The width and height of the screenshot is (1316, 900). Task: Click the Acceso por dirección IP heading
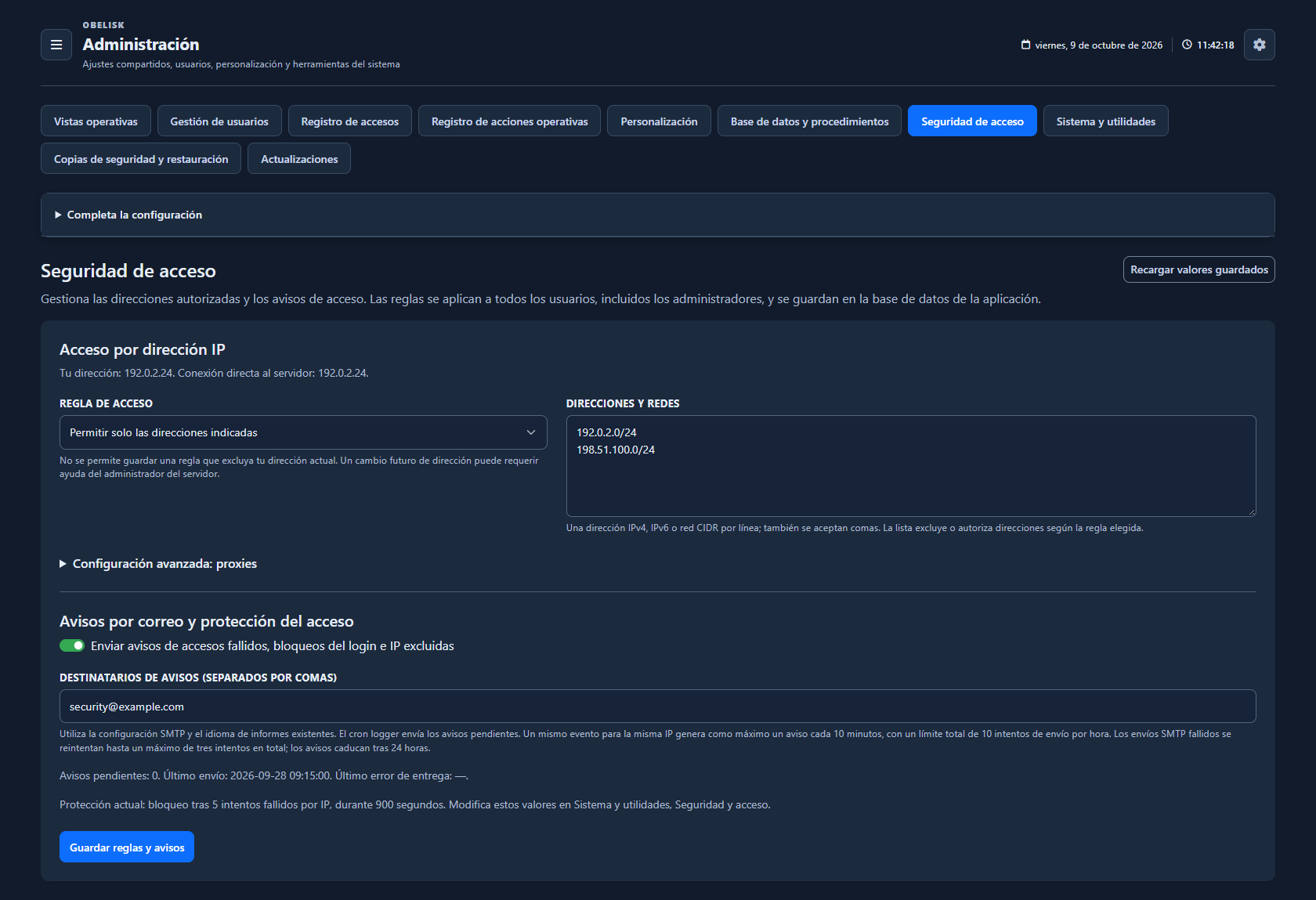coord(143,349)
